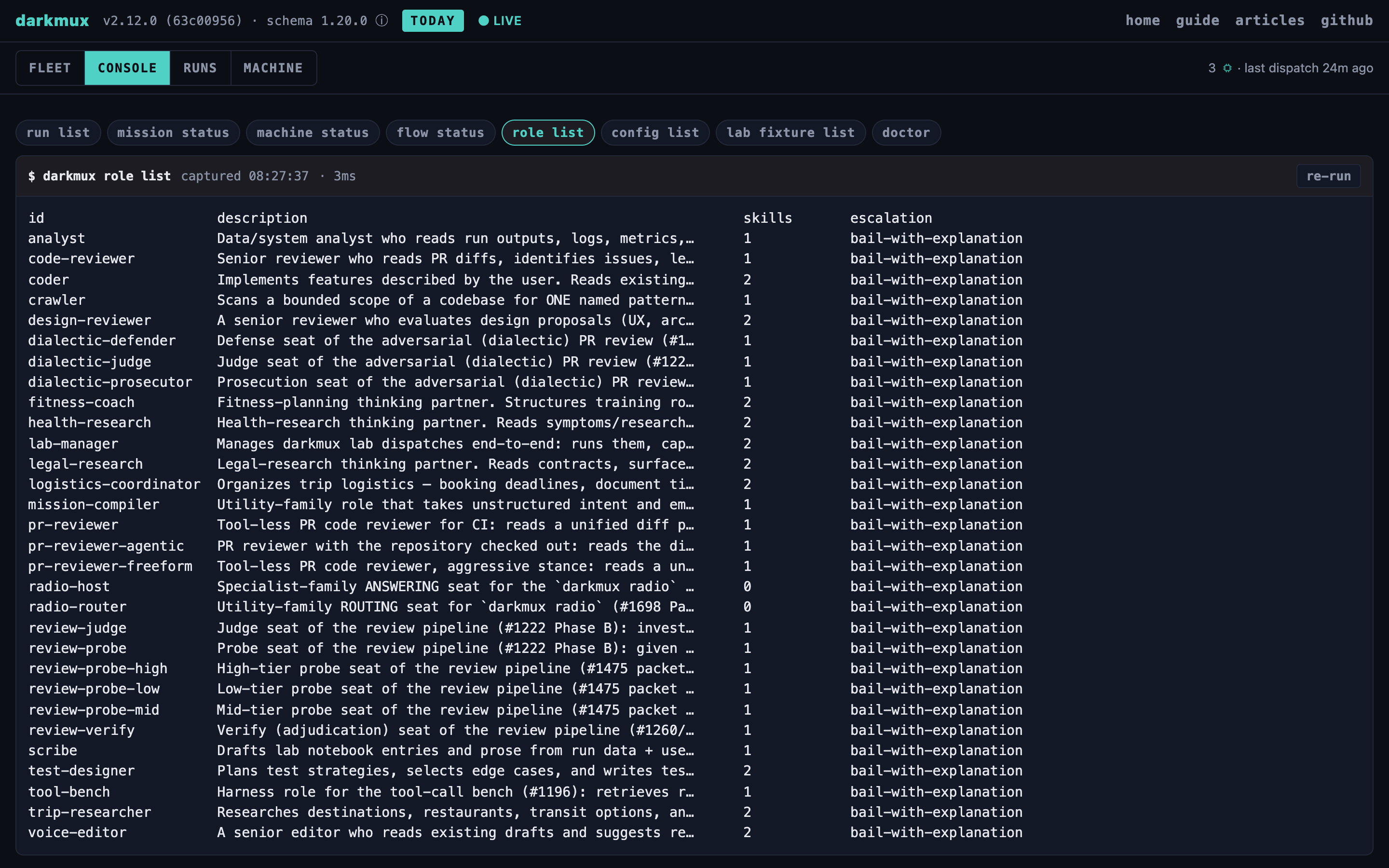
Task: Click the schema info circle icon
Action: [381, 21]
